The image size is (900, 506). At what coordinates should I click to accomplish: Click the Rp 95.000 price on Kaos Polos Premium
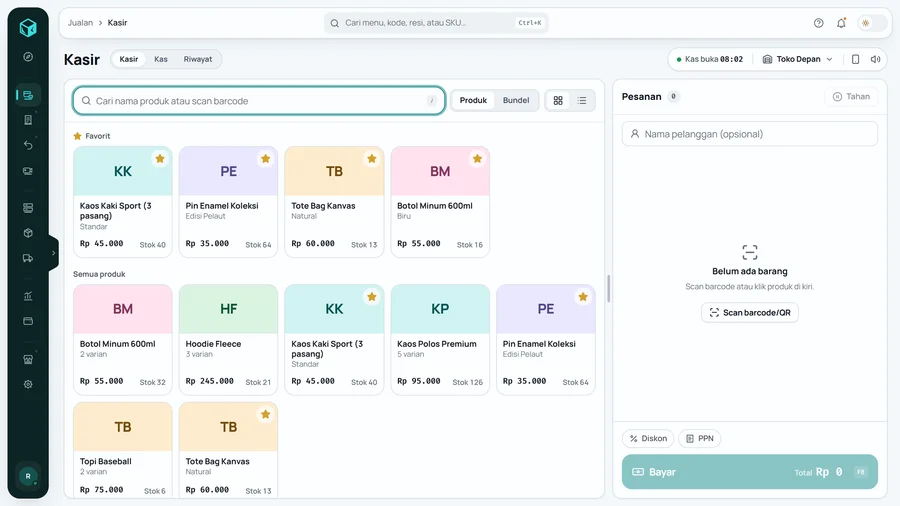click(418, 381)
